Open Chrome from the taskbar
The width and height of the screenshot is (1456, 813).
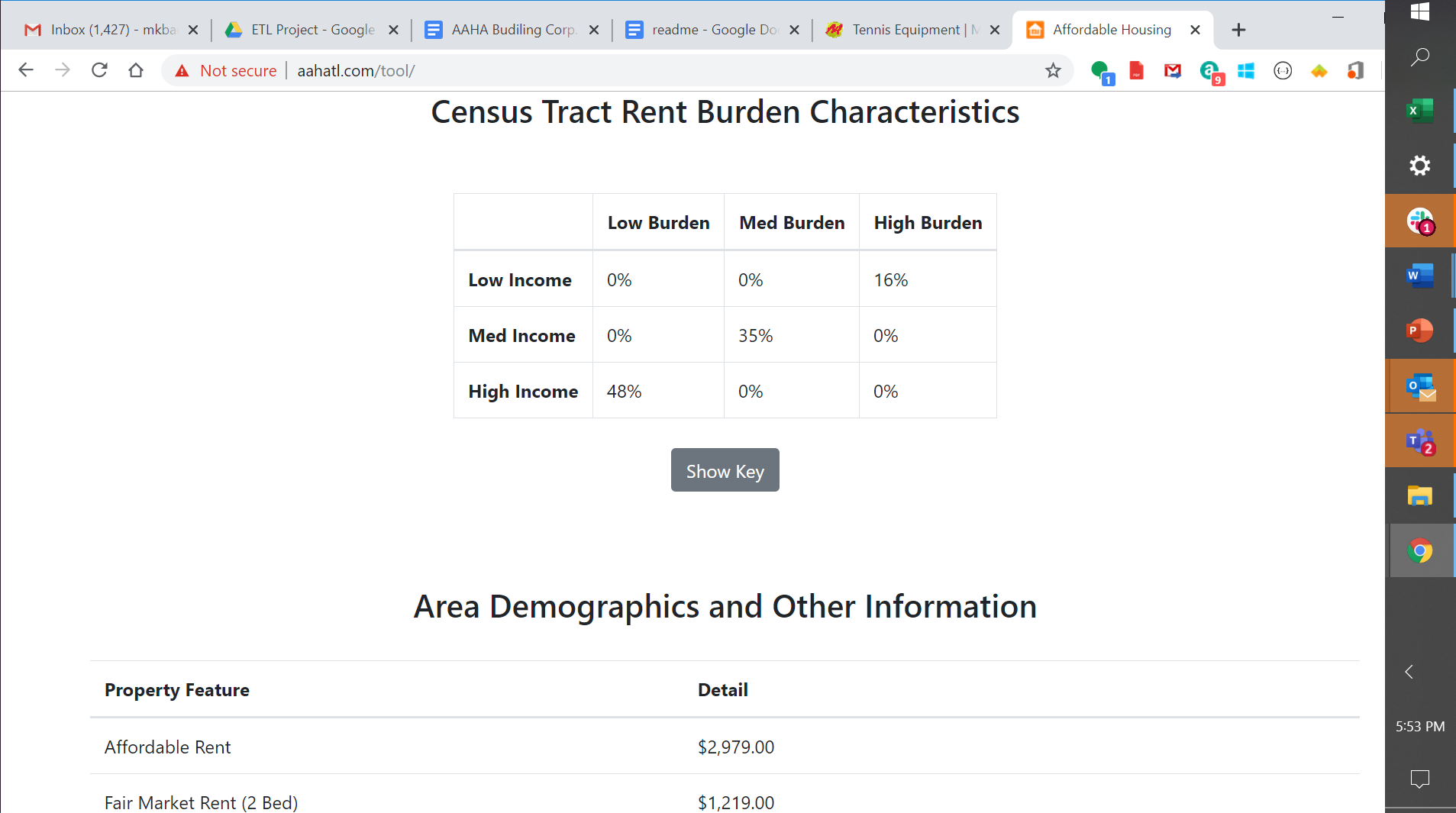coord(1420,550)
